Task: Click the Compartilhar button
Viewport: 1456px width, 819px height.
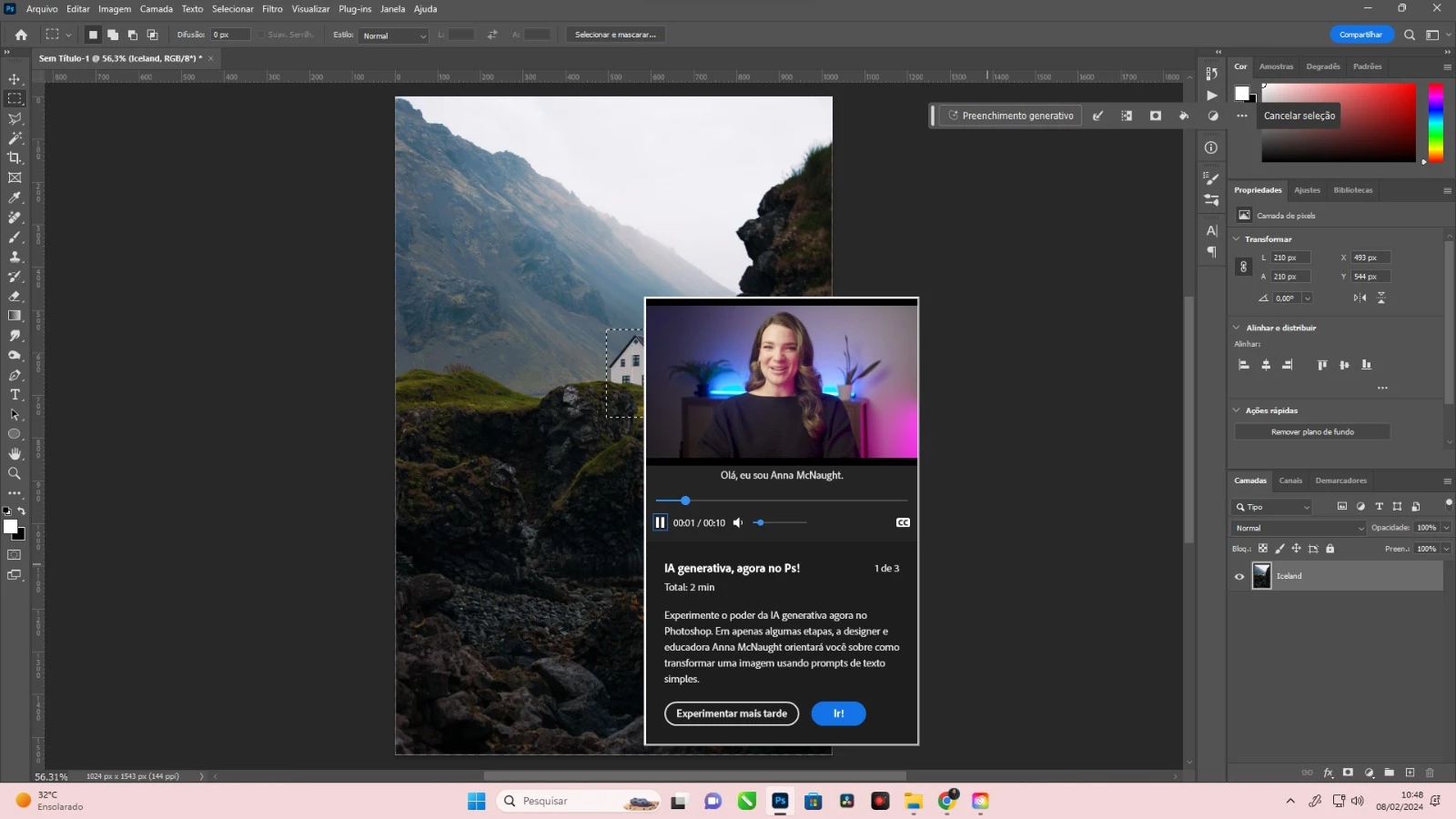Action: 1360,35
